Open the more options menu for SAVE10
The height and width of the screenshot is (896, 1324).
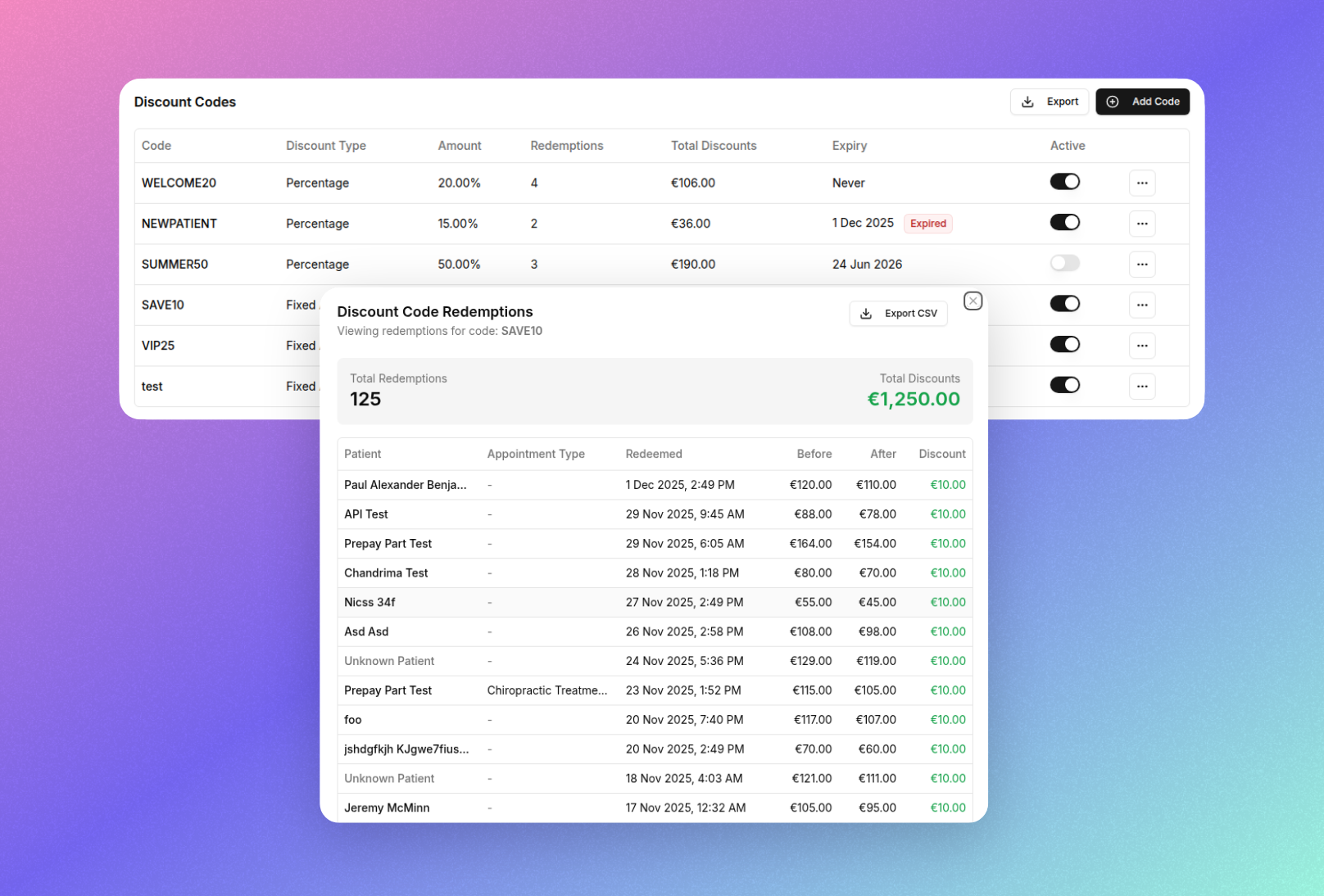[1141, 305]
